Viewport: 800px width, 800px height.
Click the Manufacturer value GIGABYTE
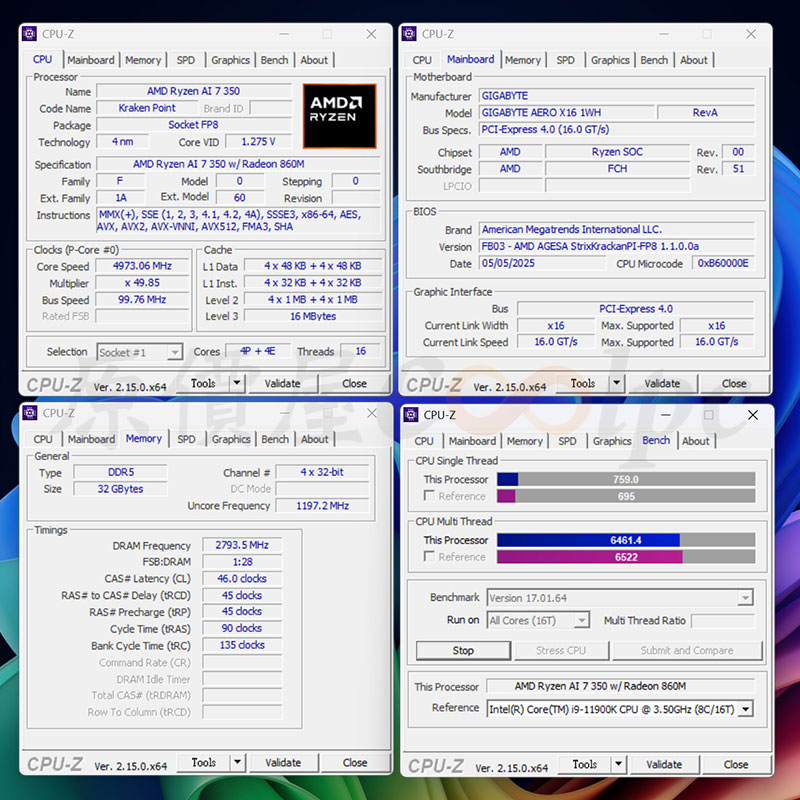point(617,95)
